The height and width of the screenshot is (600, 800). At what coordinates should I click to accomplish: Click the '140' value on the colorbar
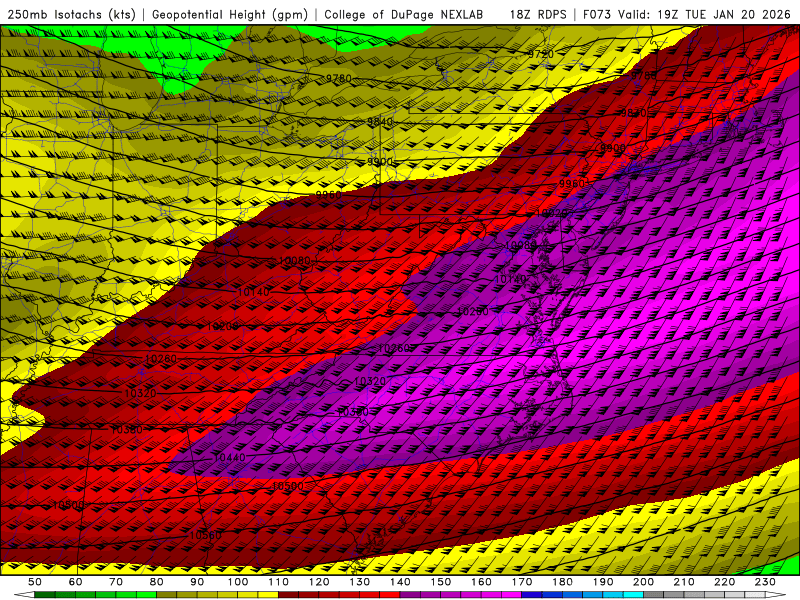(x=400, y=582)
